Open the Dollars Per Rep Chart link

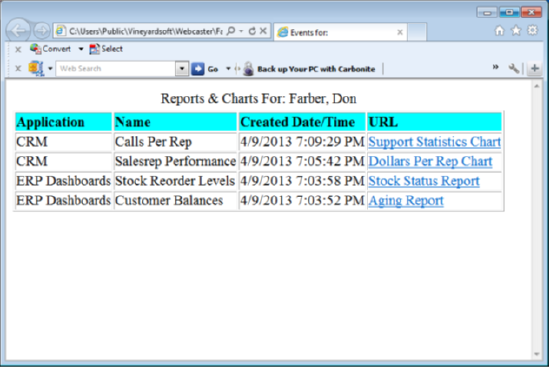tap(430, 161)
